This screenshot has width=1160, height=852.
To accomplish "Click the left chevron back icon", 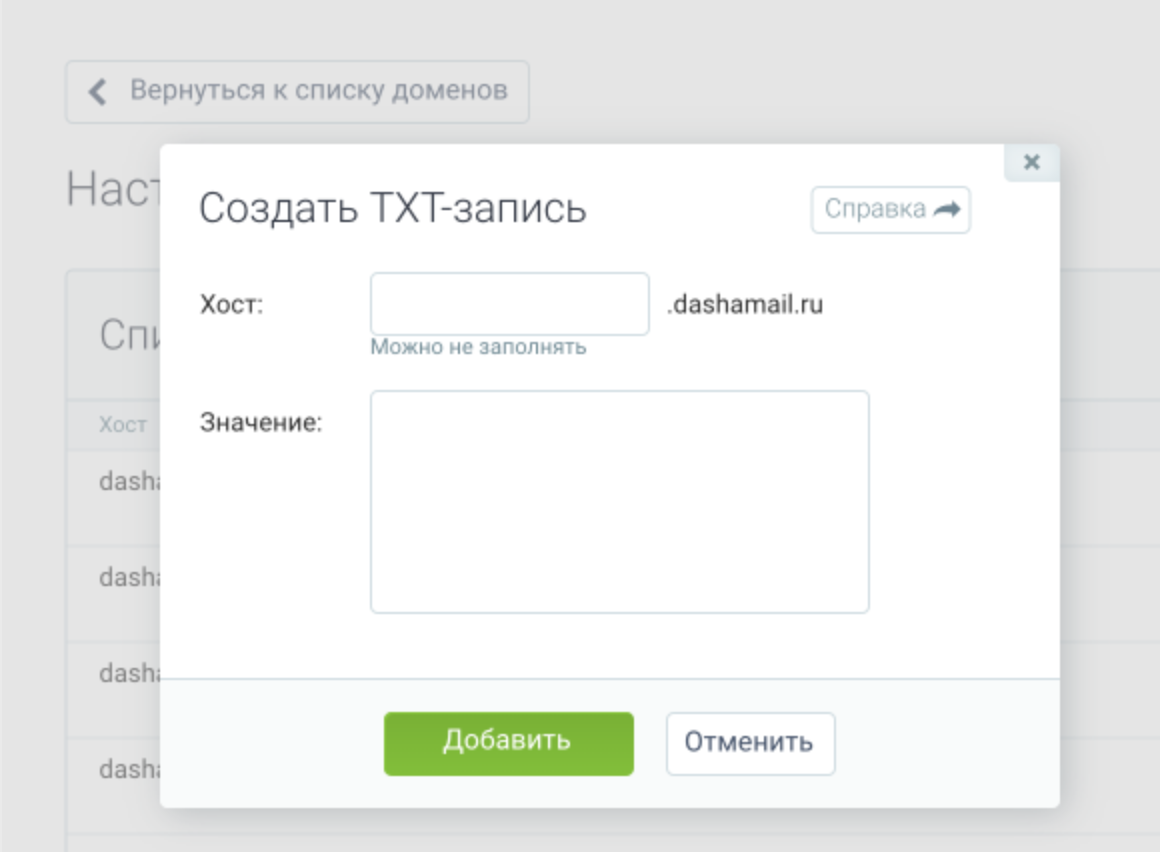I will (x=97, y=92).
